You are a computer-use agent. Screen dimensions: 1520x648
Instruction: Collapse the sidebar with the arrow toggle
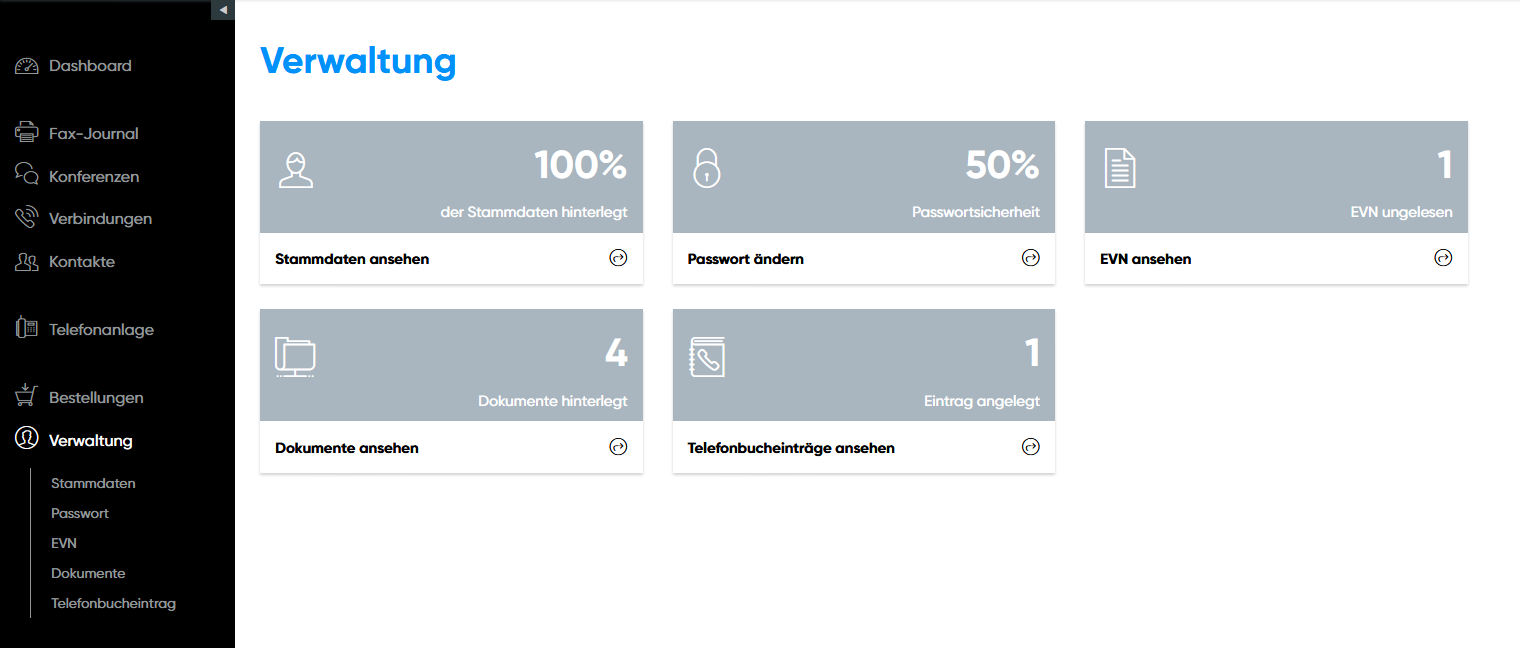223,10
